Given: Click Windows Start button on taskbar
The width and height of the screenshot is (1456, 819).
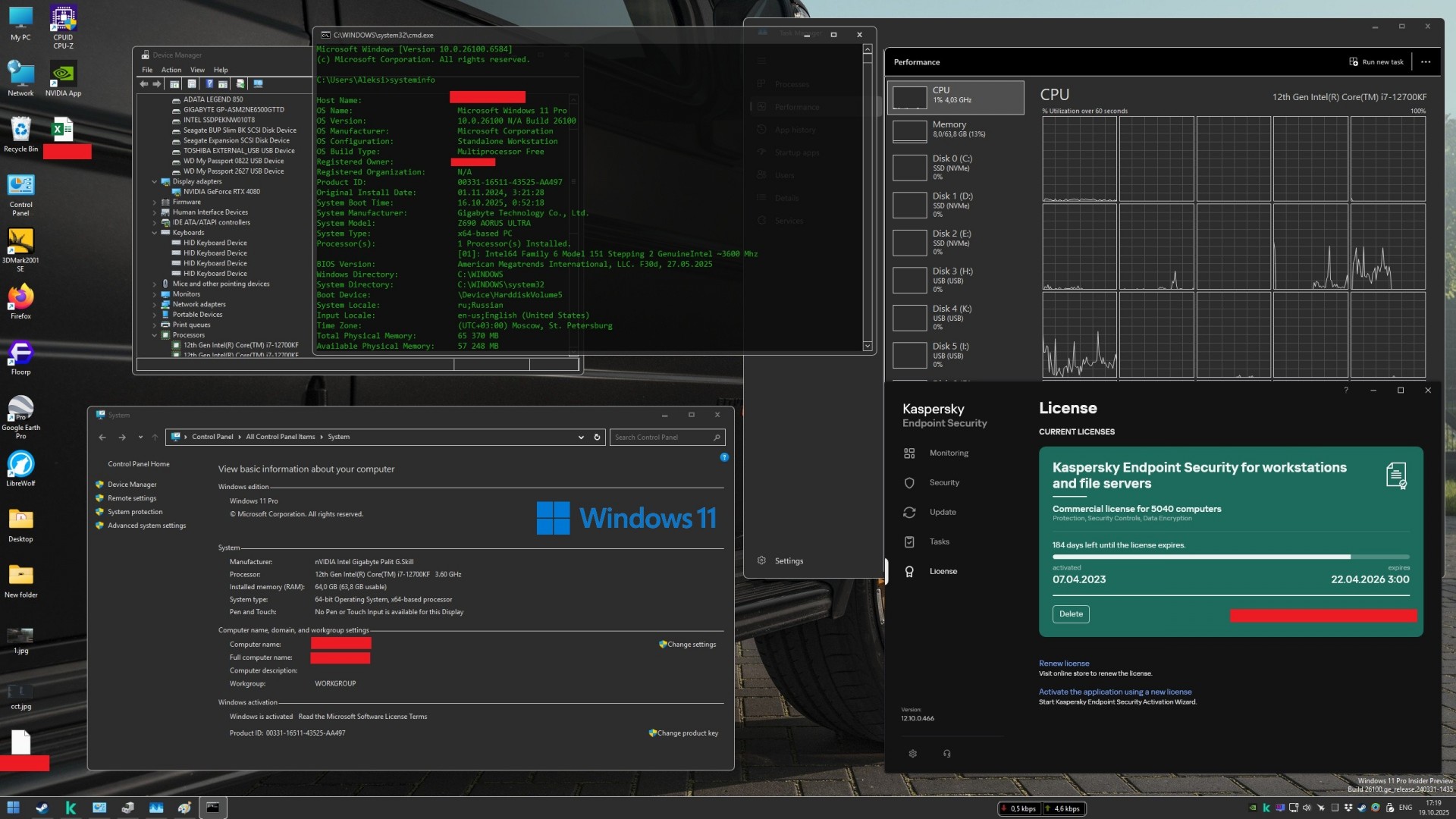Looking at the screenshot, I should tap(13, 808).
